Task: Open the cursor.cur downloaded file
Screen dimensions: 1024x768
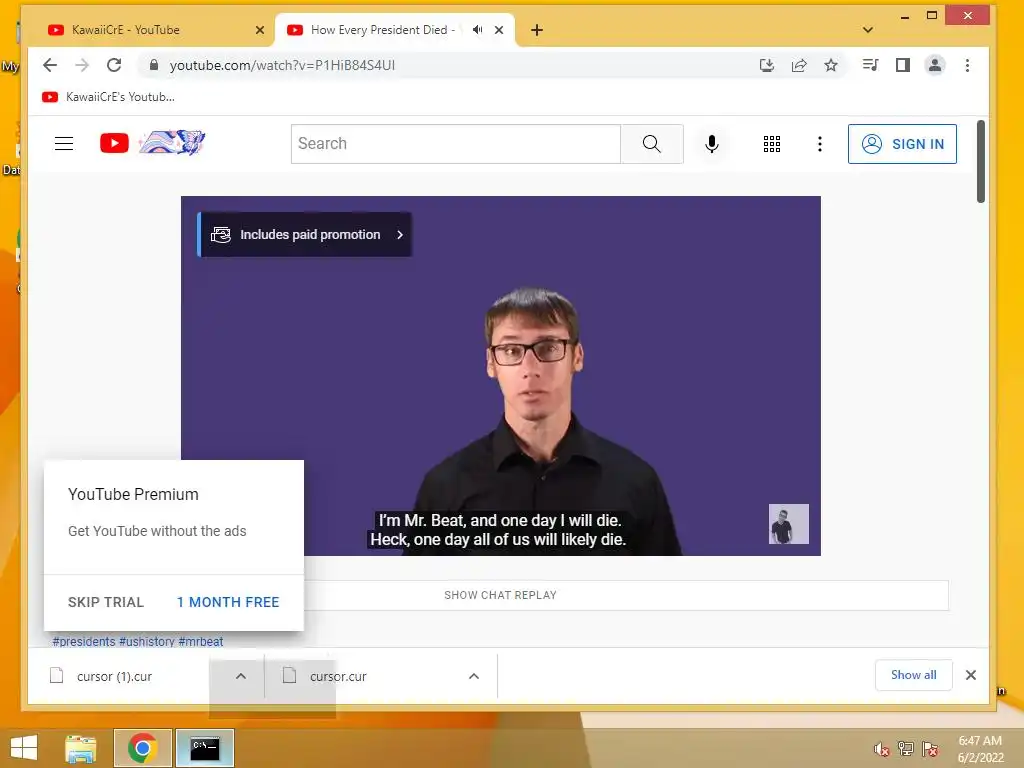Action: tap(338, 677)
